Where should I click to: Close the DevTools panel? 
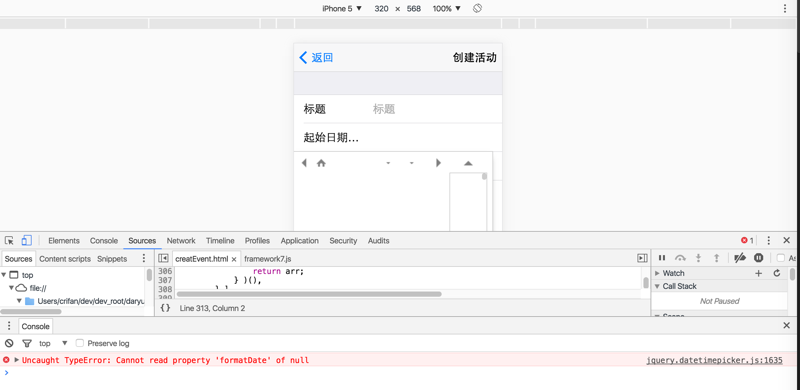pos(786,240)
